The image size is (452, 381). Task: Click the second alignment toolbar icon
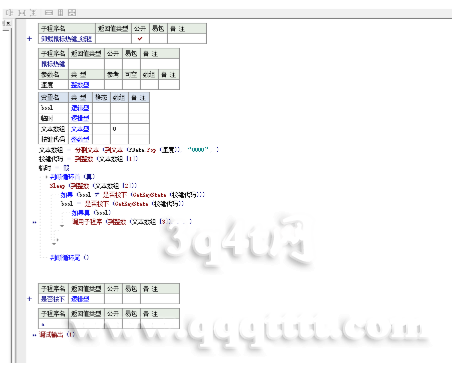[21, 13]
